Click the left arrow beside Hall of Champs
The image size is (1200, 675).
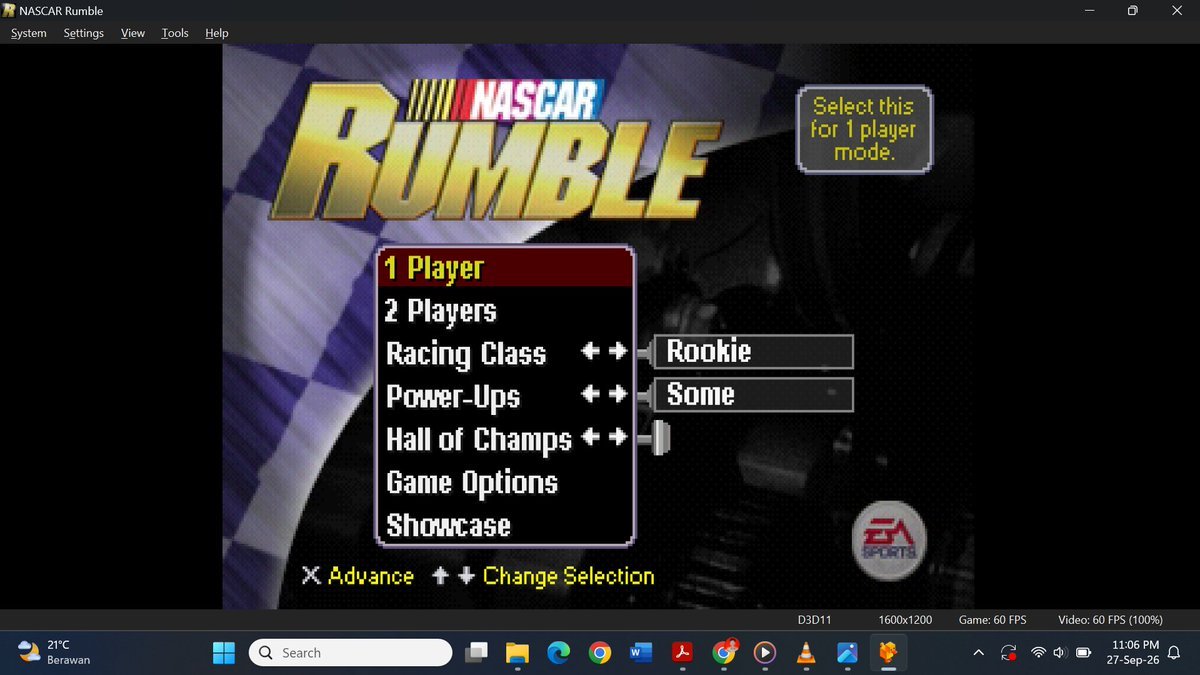coord(592,437)
